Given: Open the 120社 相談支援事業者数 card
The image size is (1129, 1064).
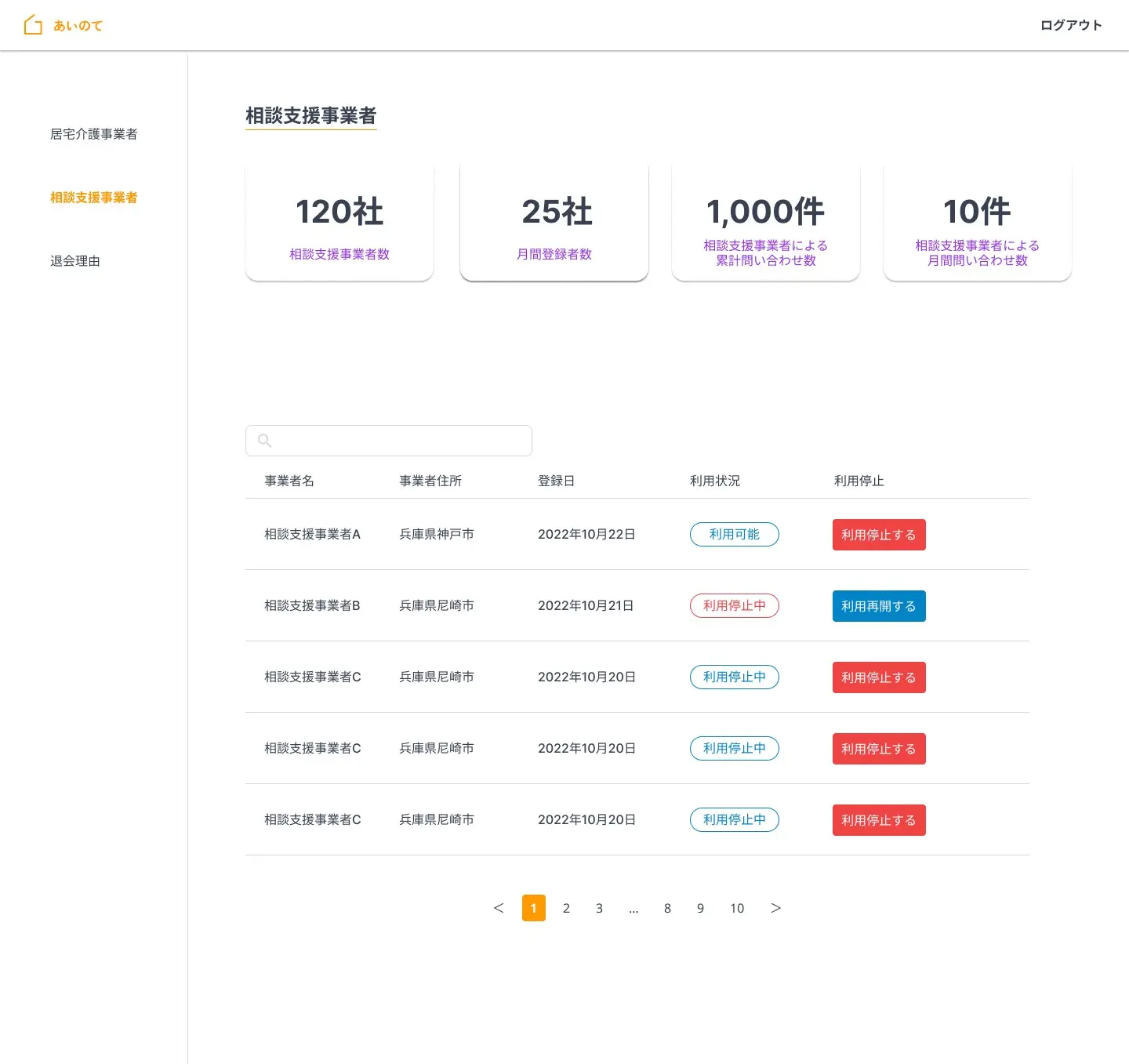Looking at the screenshot, I should click(x=339, y=223).
